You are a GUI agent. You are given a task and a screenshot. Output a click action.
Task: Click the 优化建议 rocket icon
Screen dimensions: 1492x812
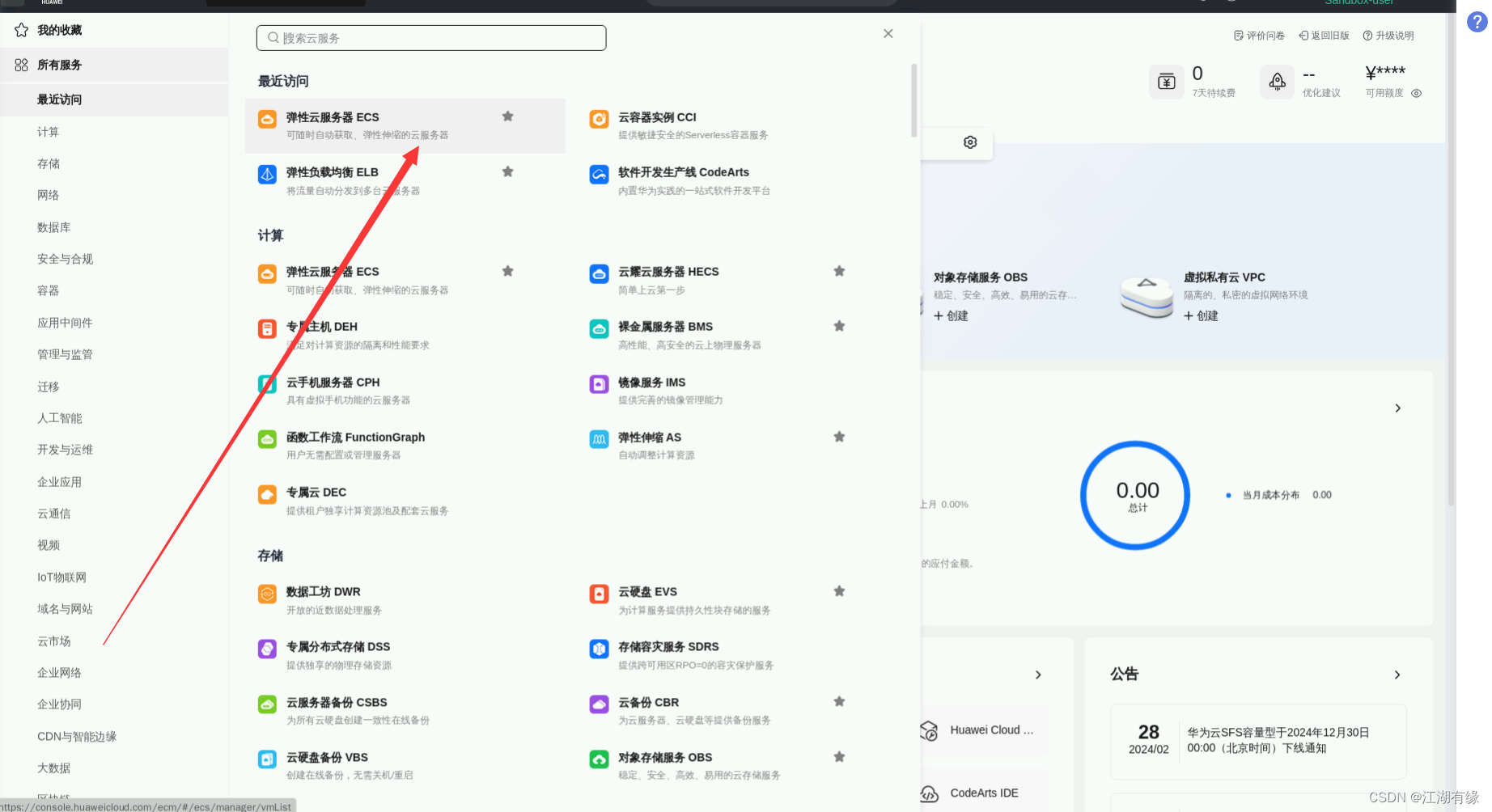[x=1277, y=82]
